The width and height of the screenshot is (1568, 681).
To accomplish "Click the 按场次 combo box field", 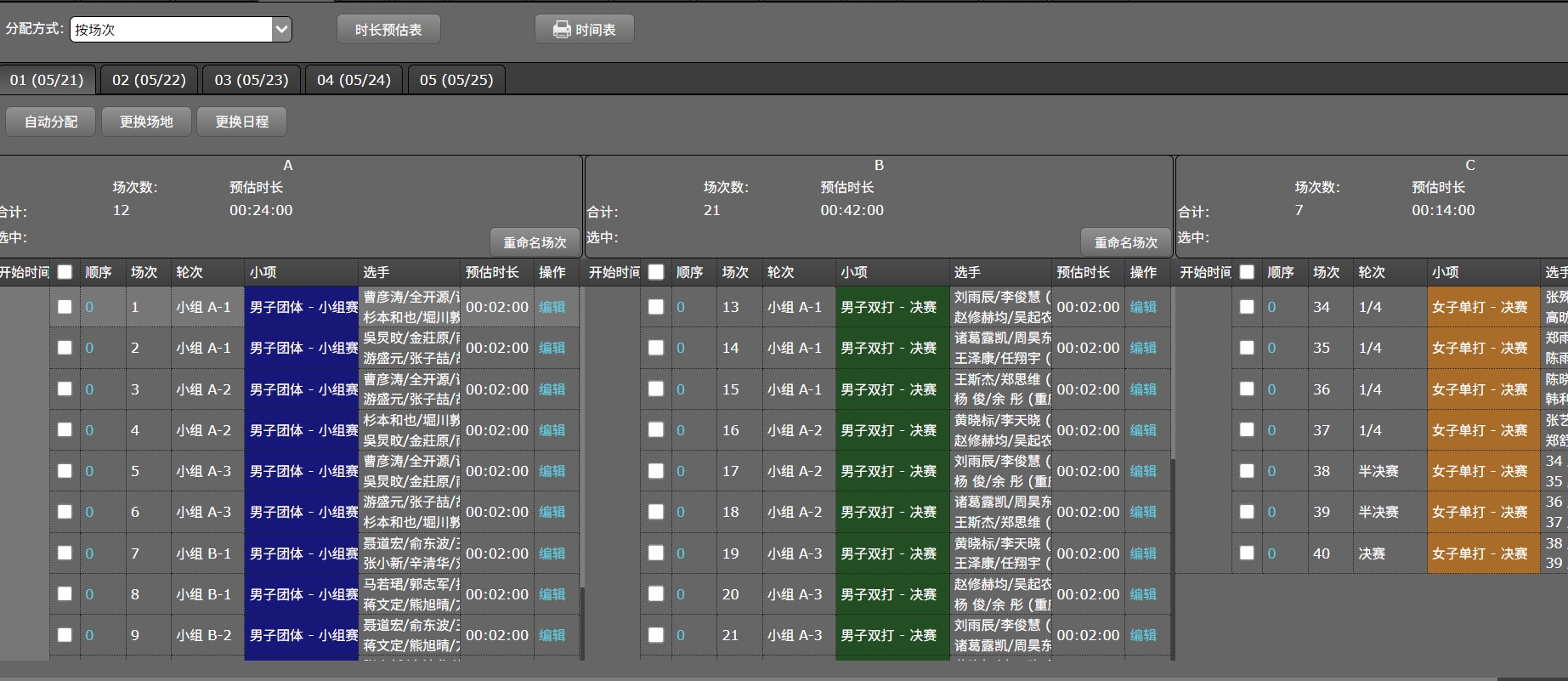I will coord(171,30).
